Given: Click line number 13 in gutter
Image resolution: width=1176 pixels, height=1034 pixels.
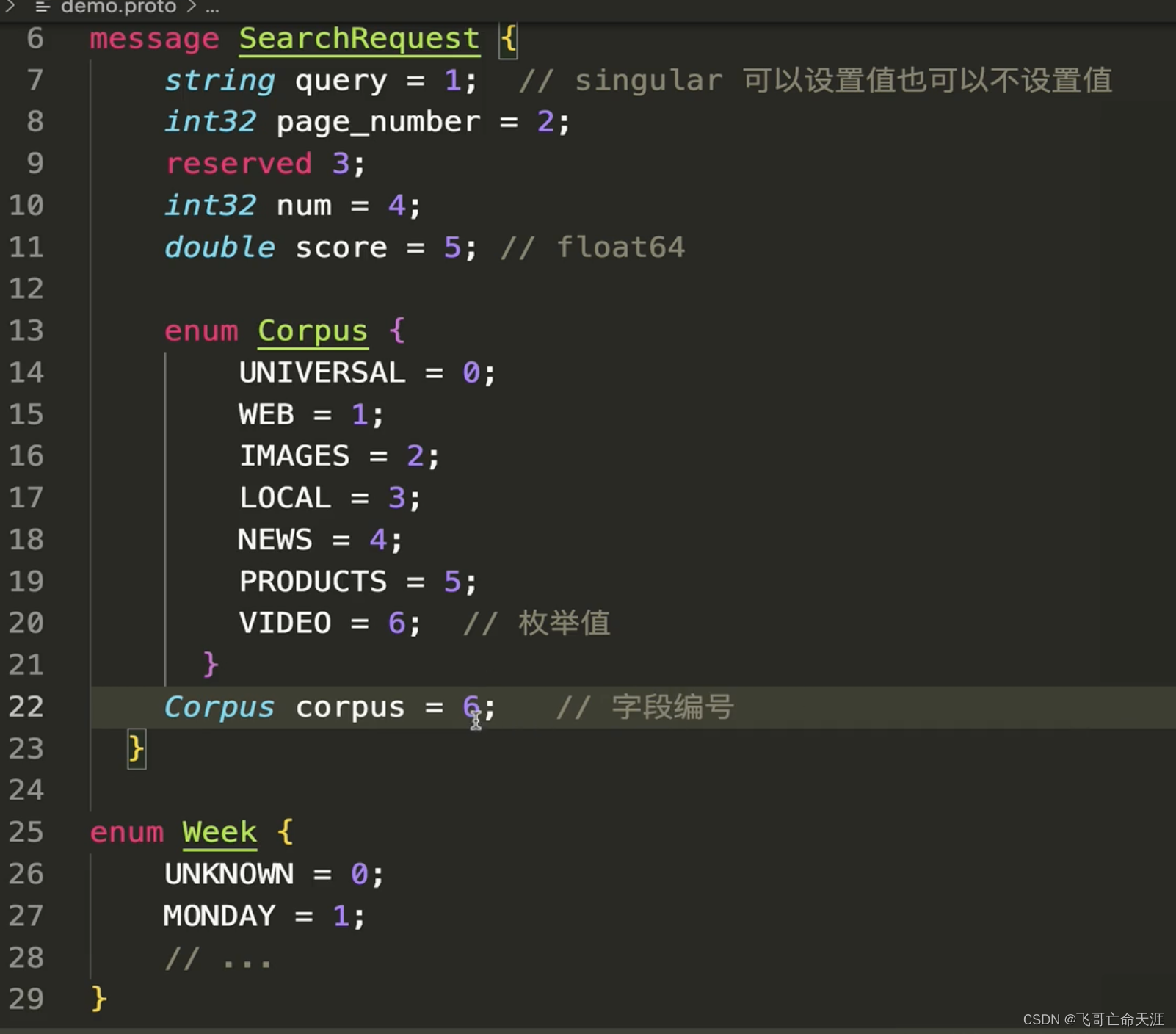Looking at the screenshot, I should [x=26, y=331].
